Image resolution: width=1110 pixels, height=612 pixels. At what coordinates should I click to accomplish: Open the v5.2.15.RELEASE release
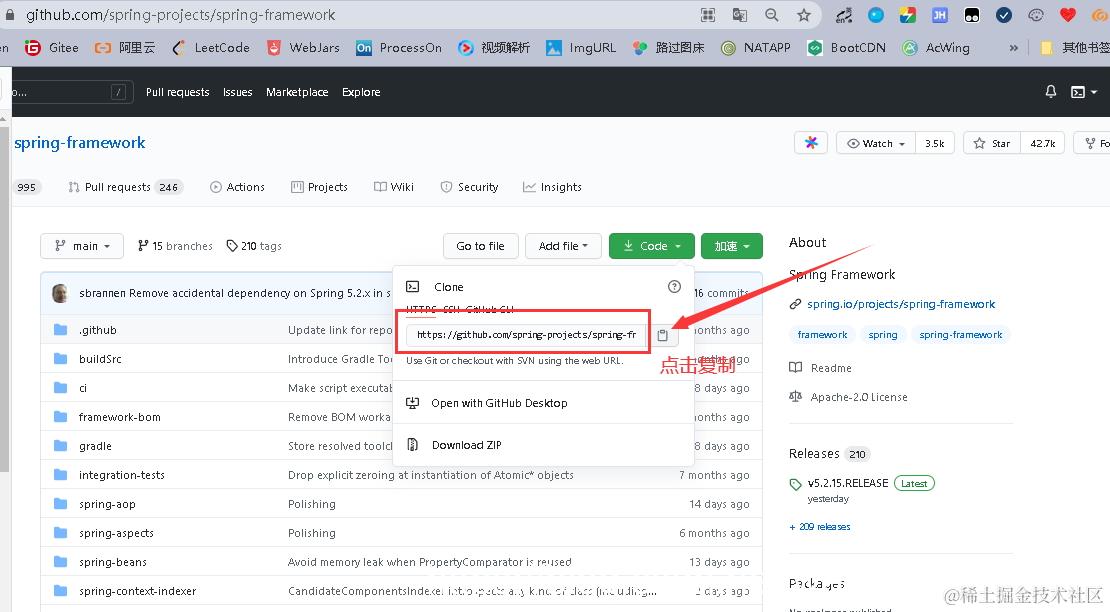click(x=847, y=483)
